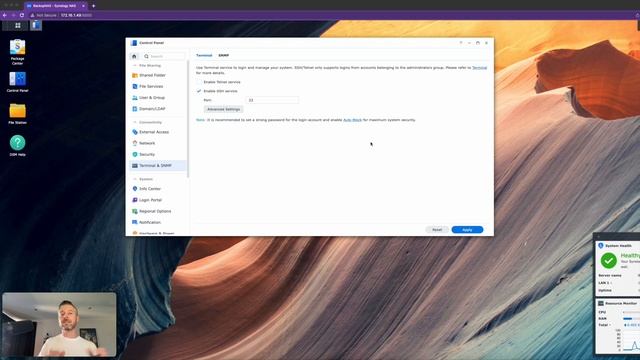The width and height of the screenshot is (640, 360).
Task: Open File Services settings label
Action: [x=151, y=87]
